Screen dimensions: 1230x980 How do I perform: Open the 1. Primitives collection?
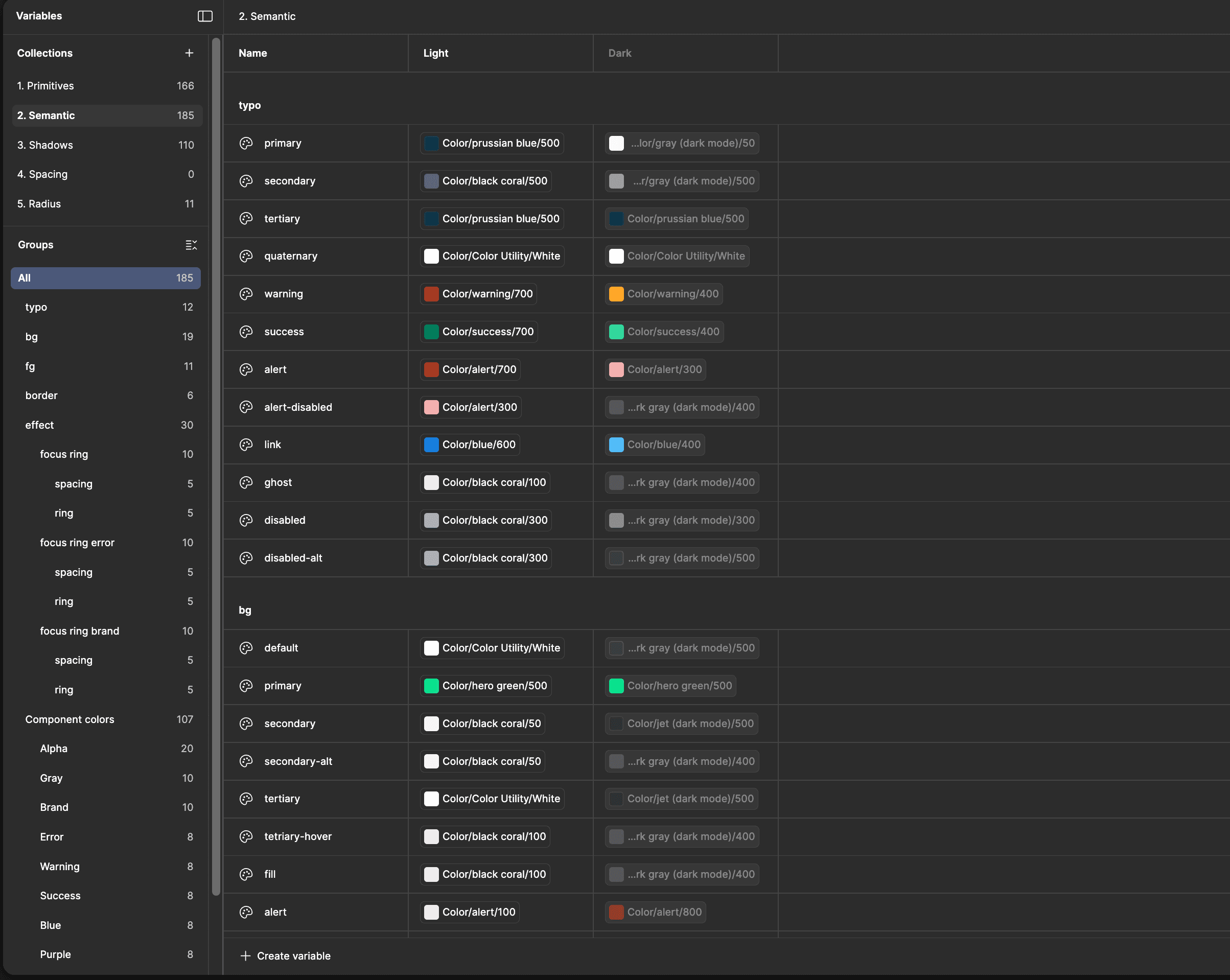45,85
